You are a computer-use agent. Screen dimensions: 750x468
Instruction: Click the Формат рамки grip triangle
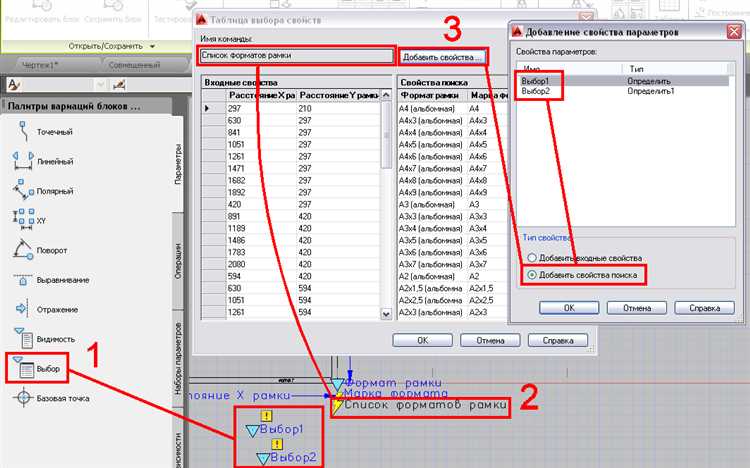point(338,384)
